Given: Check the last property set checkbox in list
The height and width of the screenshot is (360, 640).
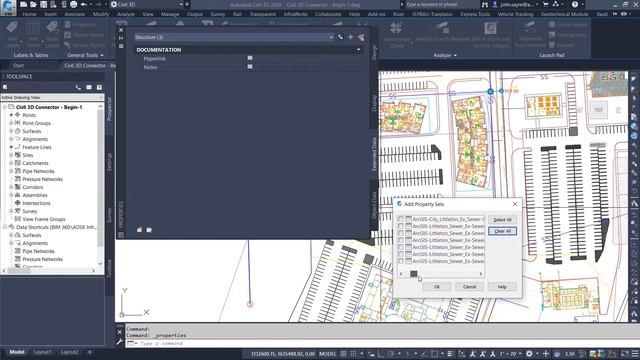Looking at the screenshot, I should point(401,261).
